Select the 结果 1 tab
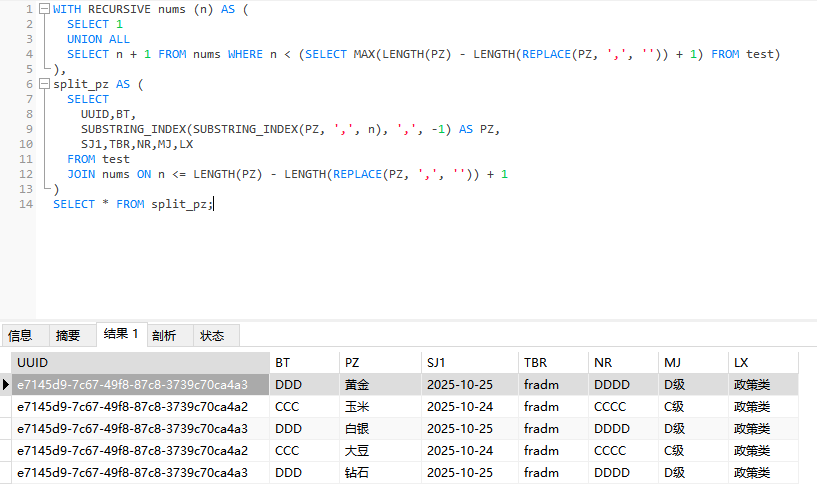Viewport: 817px width, 488px height. 121,335
